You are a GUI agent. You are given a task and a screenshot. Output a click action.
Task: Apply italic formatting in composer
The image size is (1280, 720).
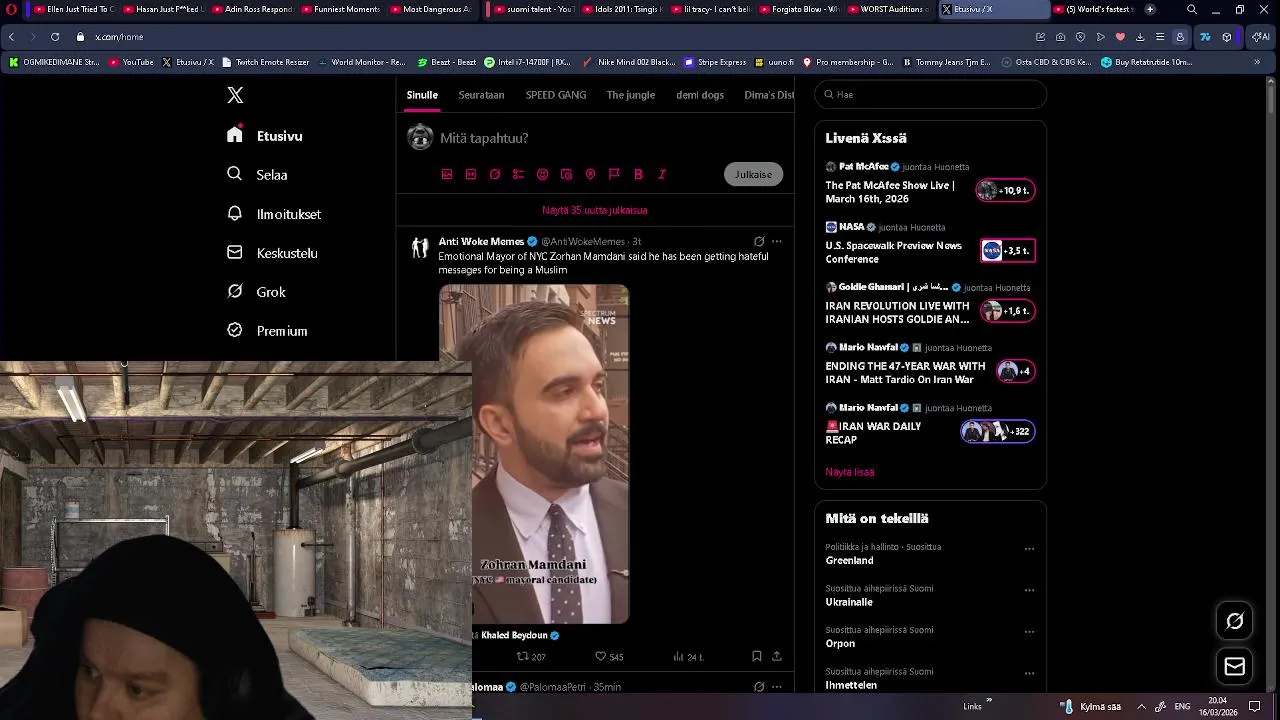[662, 174]
